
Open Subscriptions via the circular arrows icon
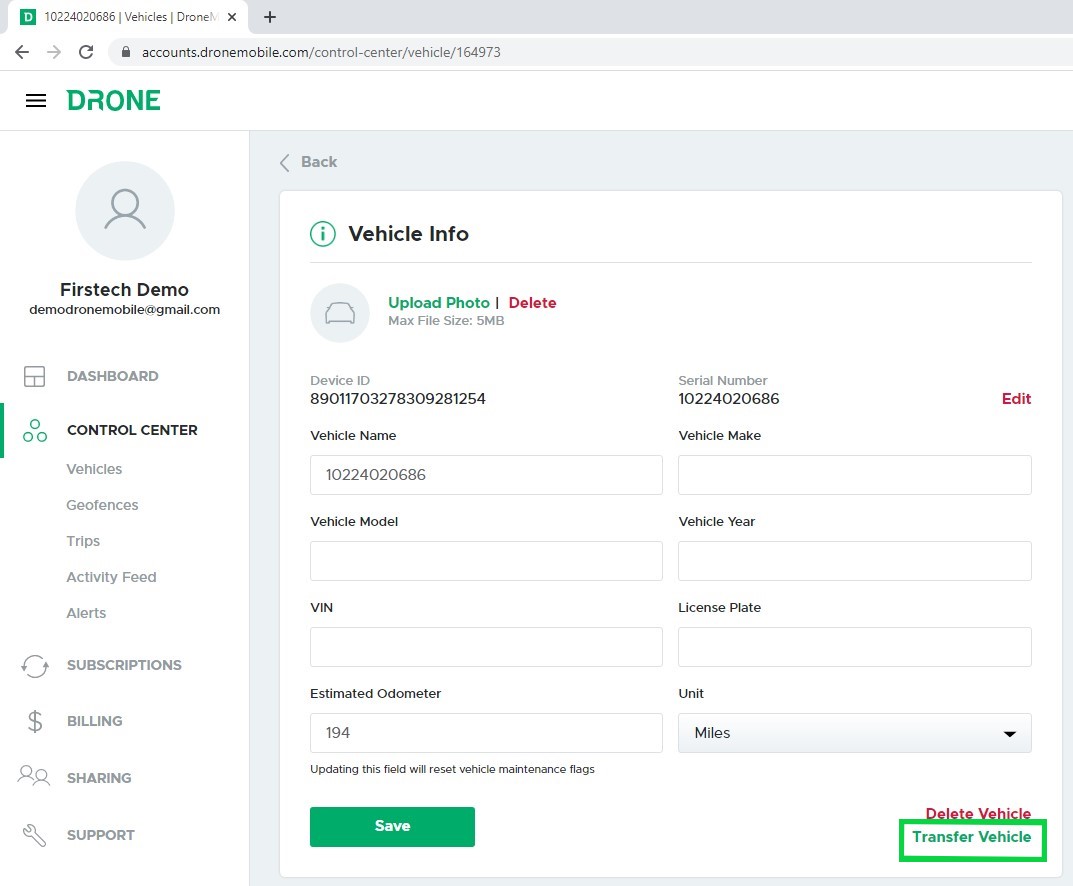(34, 665)
